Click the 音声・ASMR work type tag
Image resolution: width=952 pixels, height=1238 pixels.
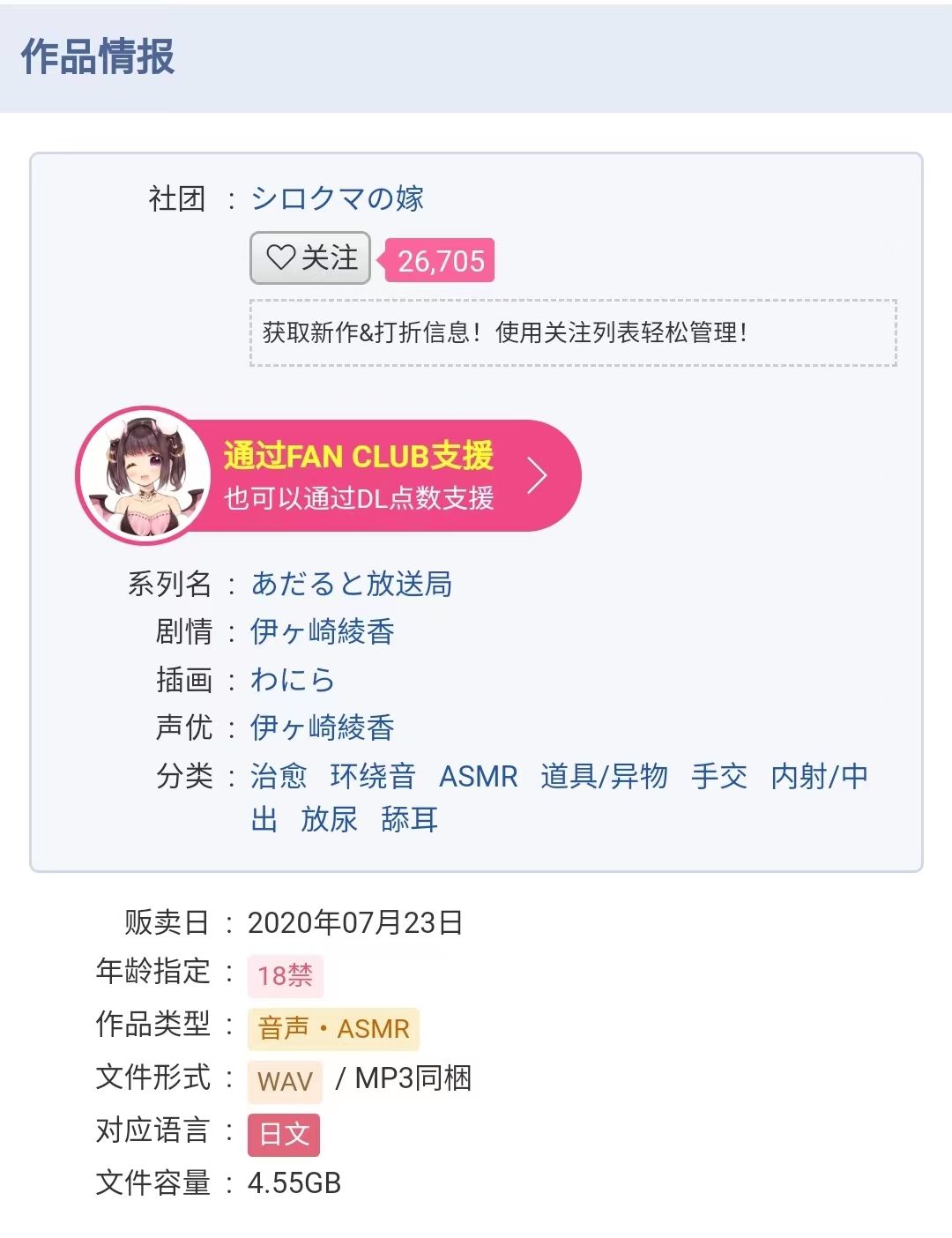click(x=331, y=1027)
